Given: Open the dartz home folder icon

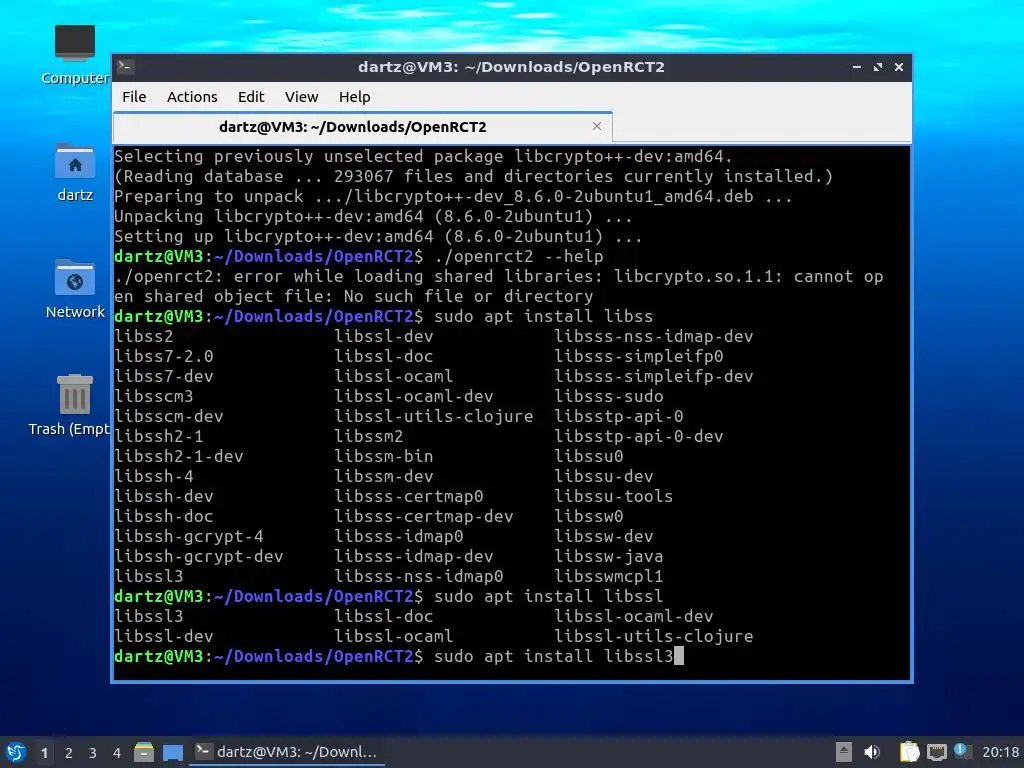Looking at the screenshot, I should [x=75, y=172].
